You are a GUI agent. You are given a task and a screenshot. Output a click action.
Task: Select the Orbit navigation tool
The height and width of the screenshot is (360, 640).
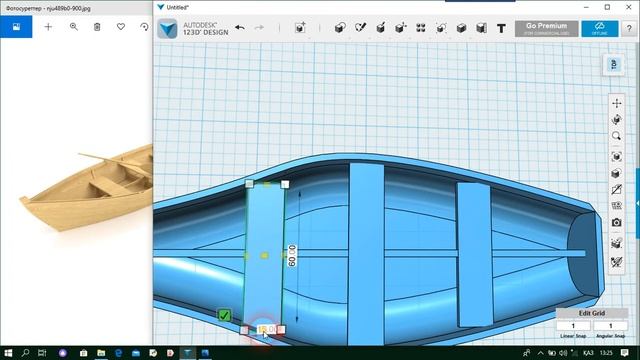pos(617,120)
